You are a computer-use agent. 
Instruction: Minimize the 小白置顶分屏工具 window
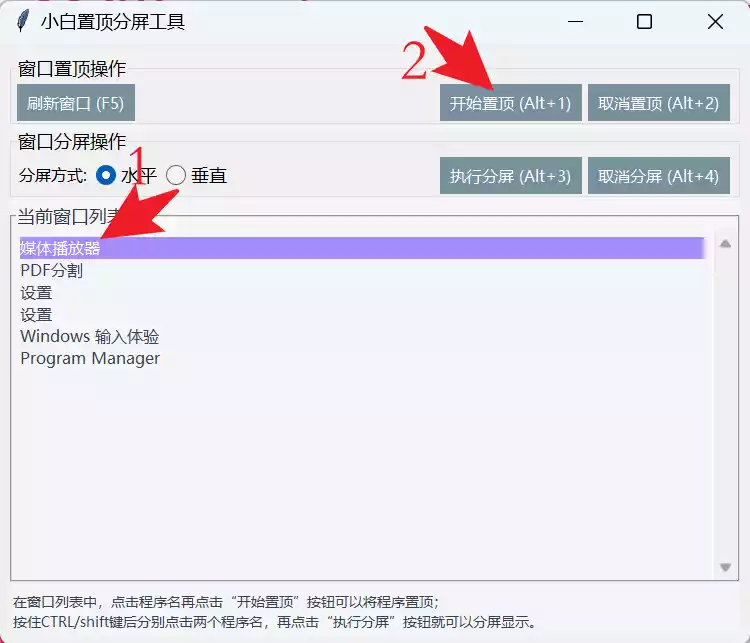[x=574, y=22]
